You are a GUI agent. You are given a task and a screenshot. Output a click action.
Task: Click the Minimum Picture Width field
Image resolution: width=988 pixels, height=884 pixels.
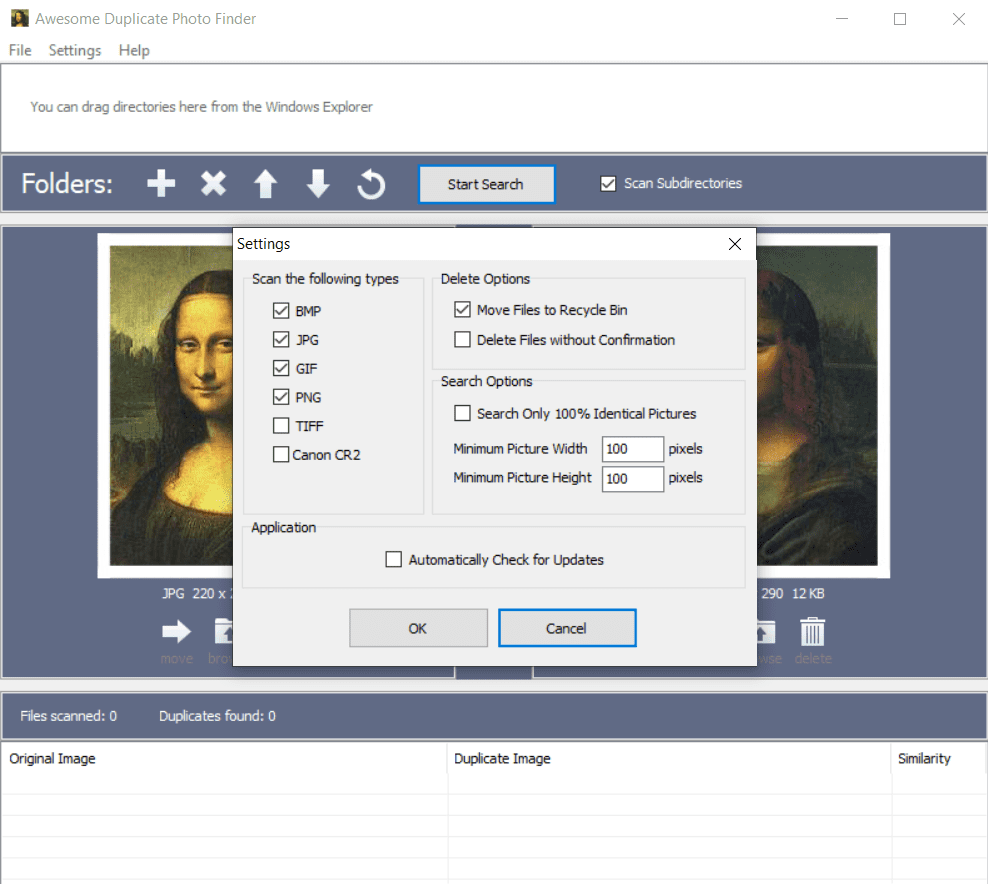tap(633, 449)
